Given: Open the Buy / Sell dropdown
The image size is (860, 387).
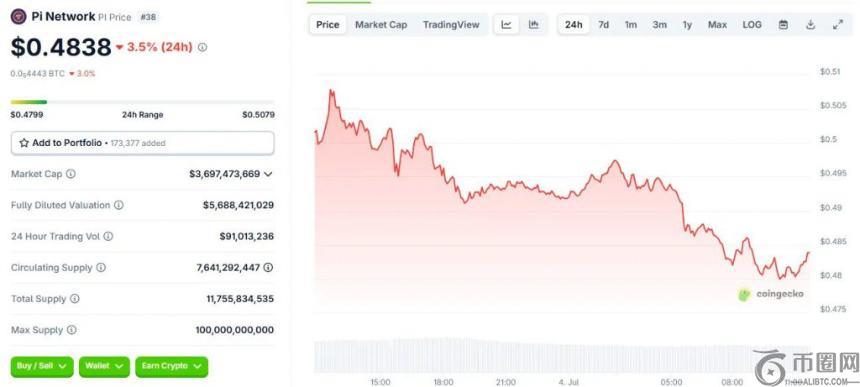Looking at the screenshot, I should [42, 366].
